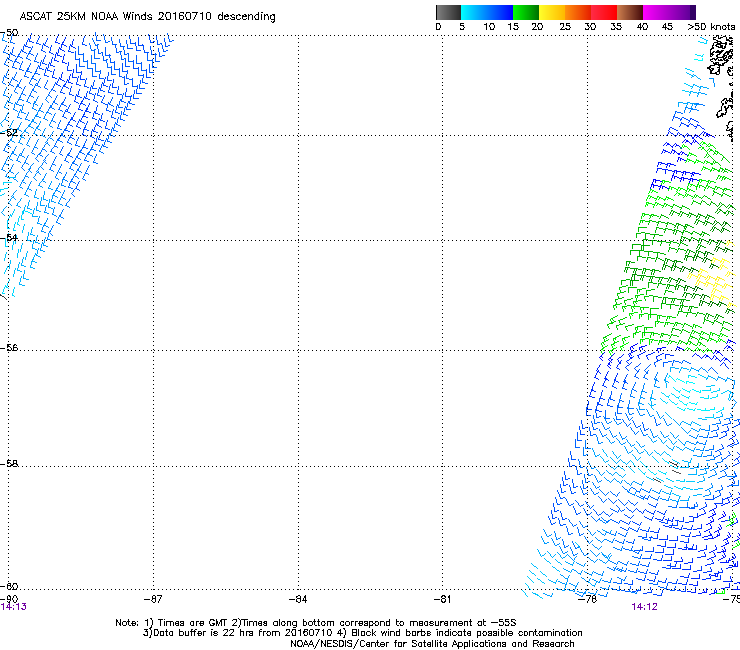Click the '-78' longitude label
The image size is (740, 650).
[x=588, y=599]
